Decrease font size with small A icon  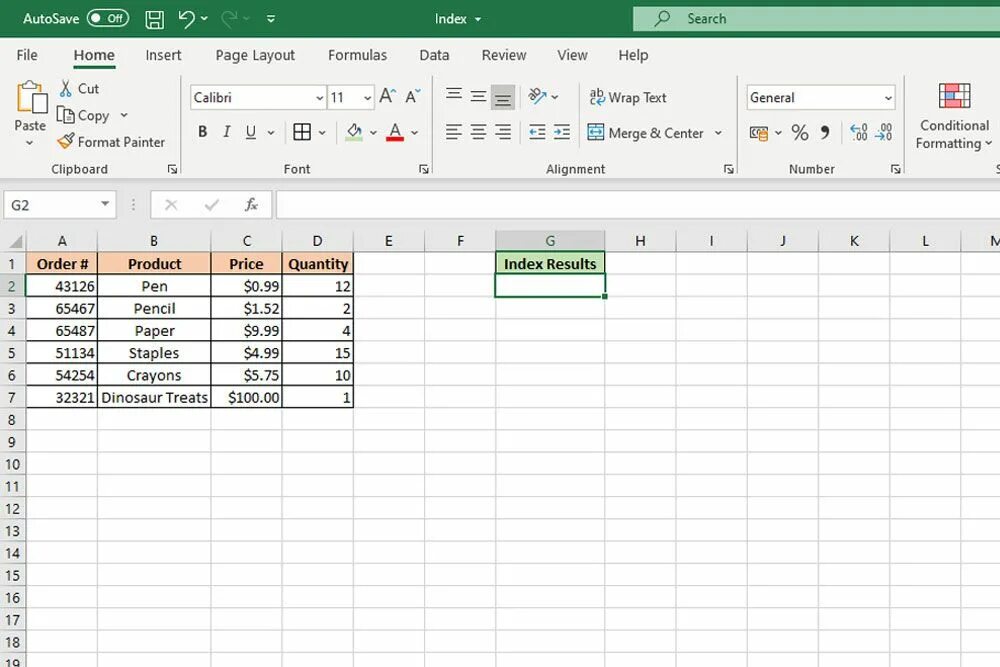413,96
